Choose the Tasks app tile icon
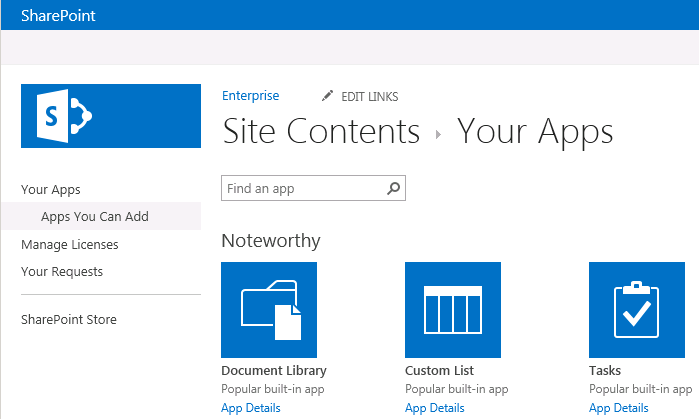Viewport: 699px width, 419px height. pyautogui.click(x=636, y=310)
